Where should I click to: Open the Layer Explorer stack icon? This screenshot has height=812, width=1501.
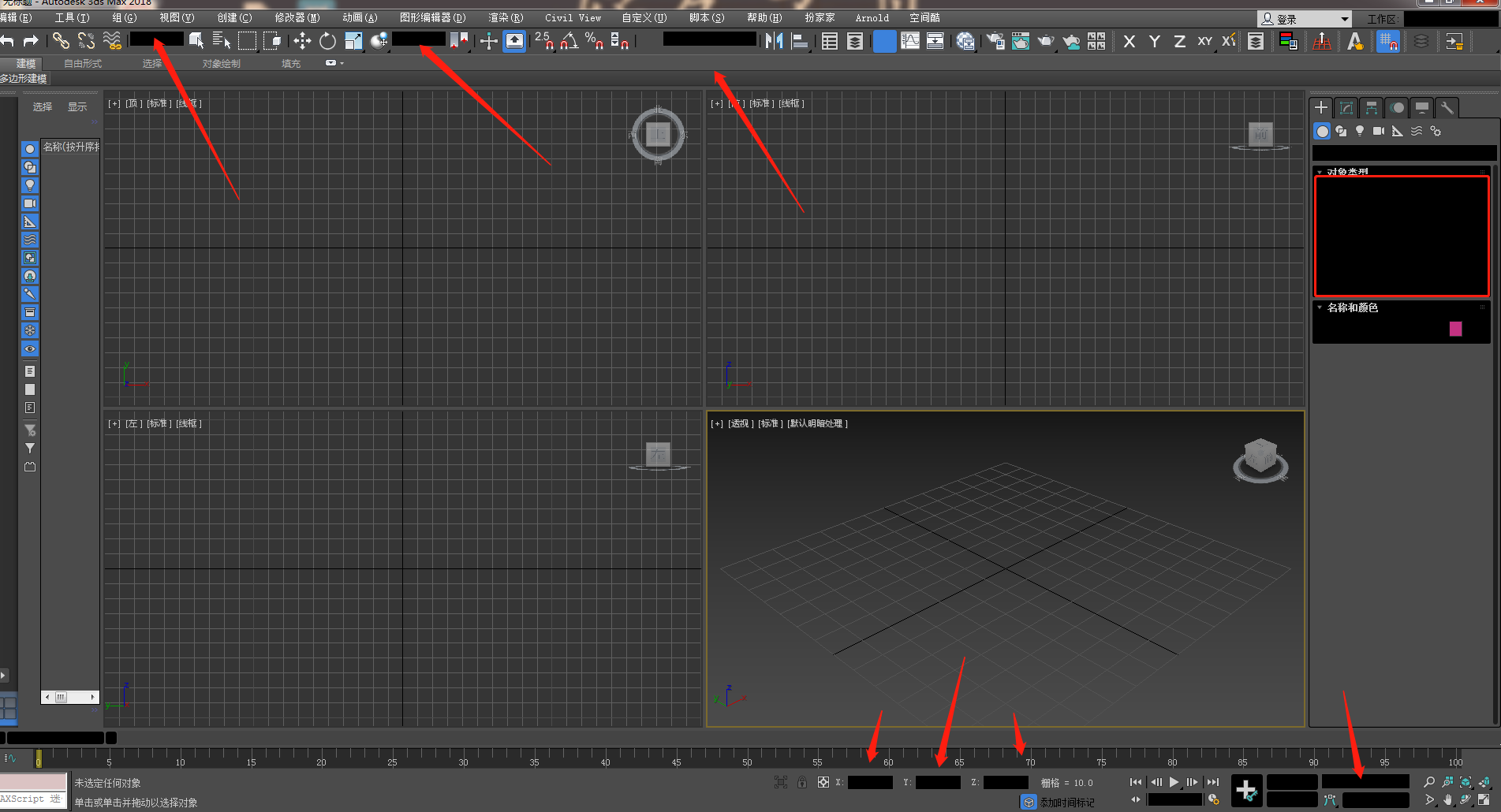[x=855, y=41]
